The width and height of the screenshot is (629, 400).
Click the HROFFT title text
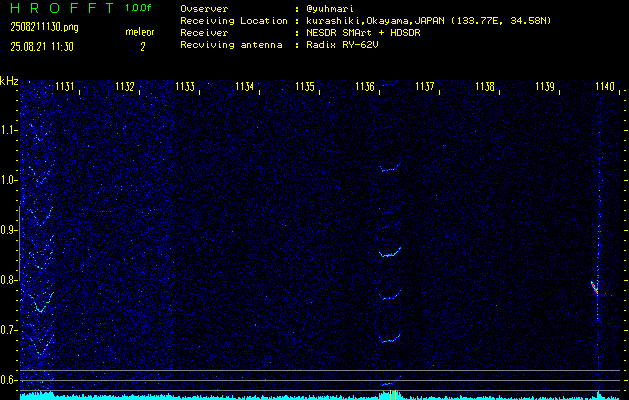point(63,8)
